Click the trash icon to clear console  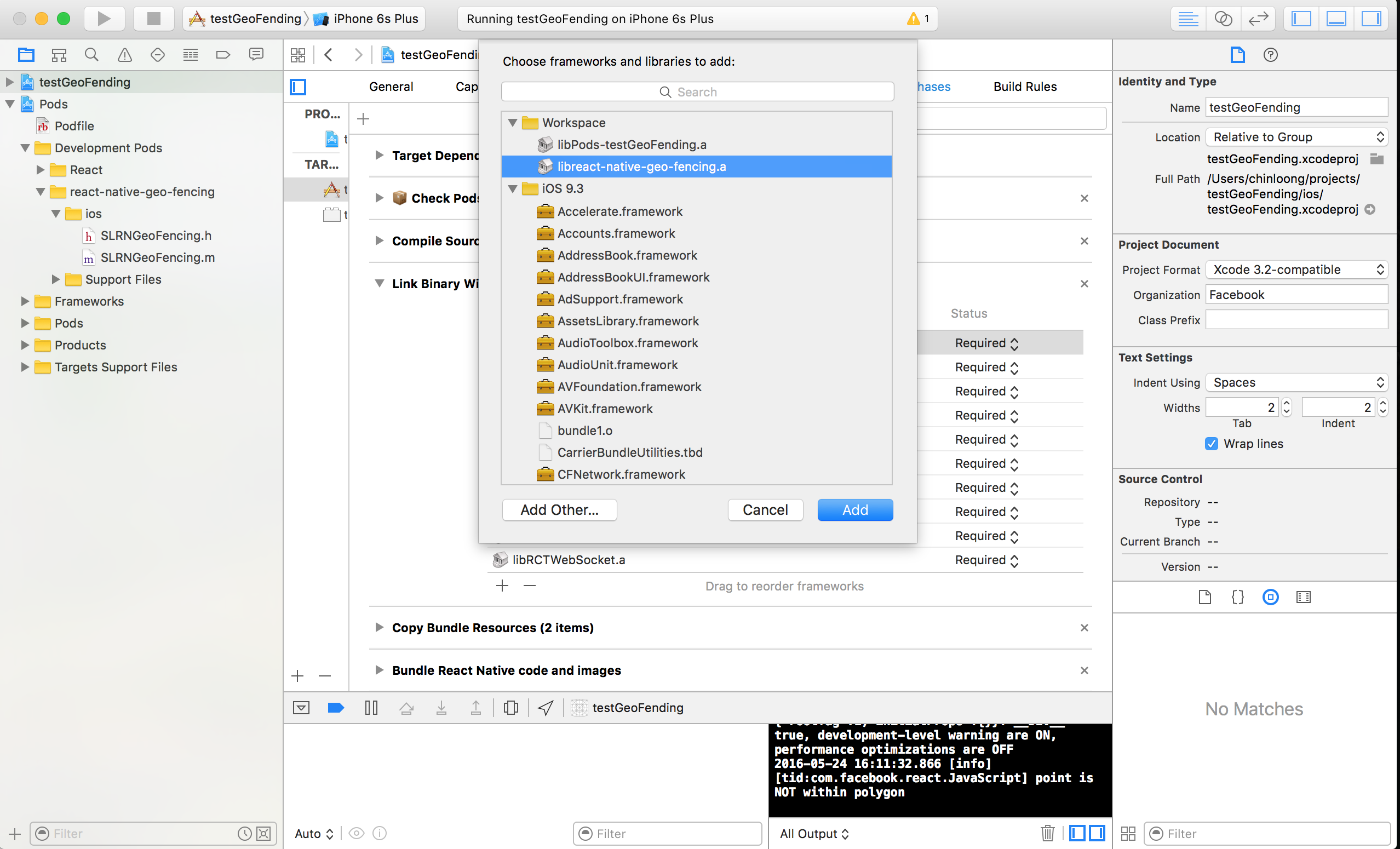pyautogui.click(x=1047, y=833)
